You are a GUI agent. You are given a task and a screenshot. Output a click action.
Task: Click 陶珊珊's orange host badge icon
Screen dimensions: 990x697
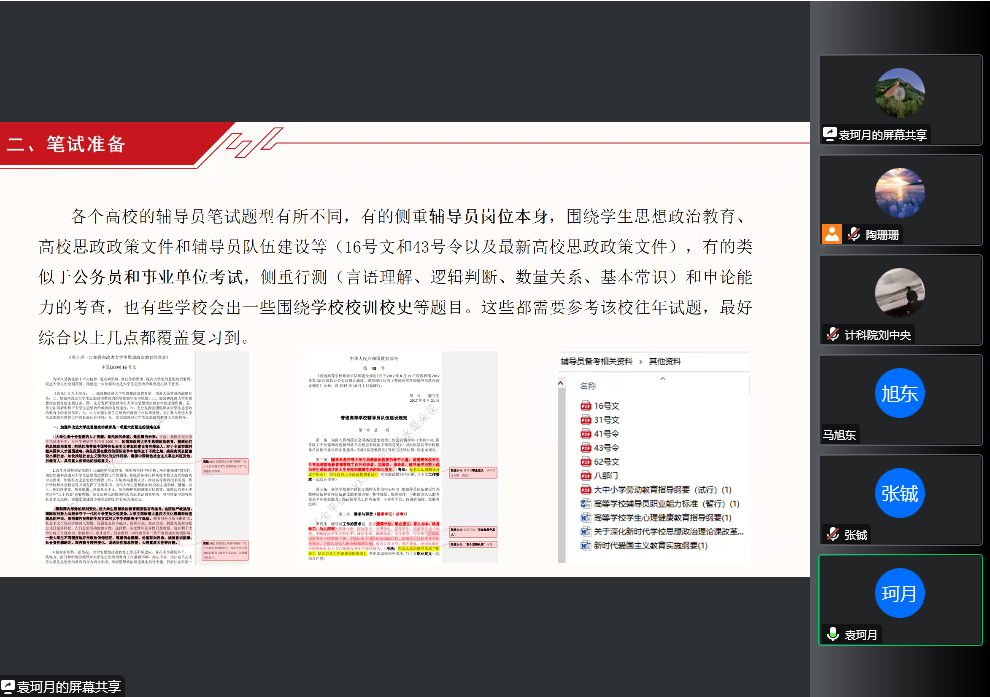tap(831, 234)
